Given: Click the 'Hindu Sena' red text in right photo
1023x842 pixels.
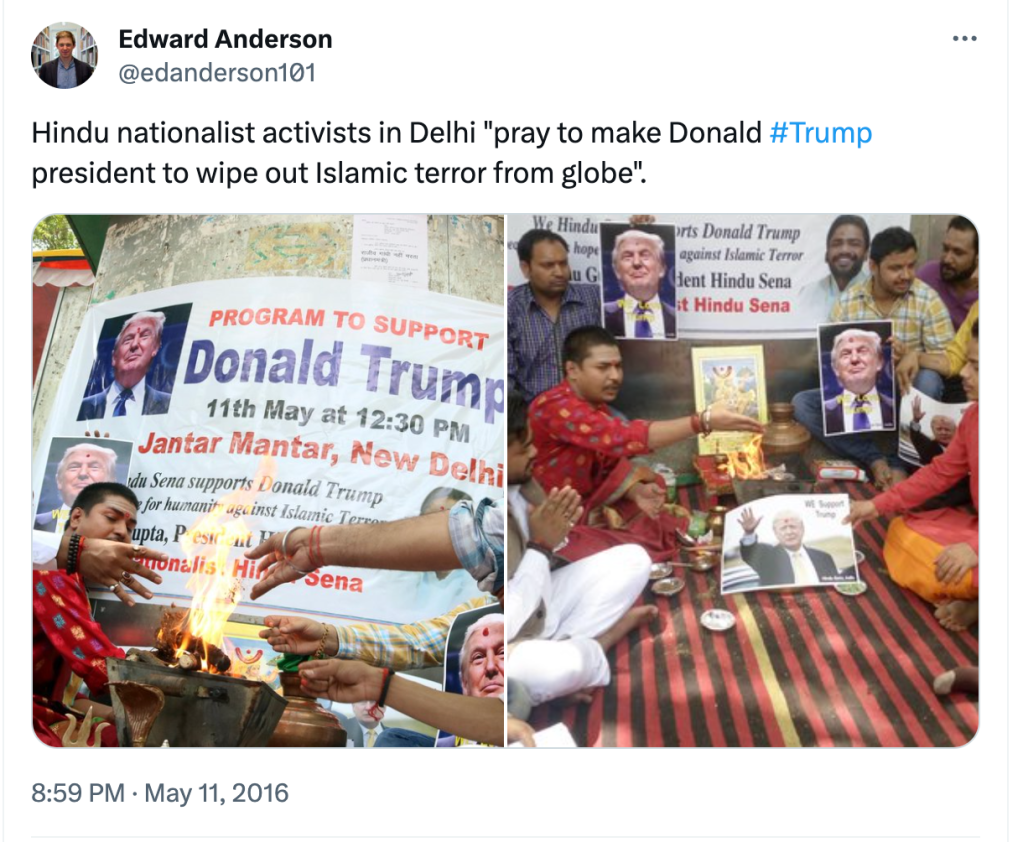Looking at the screenshot, I should click(x=741, y=305).
